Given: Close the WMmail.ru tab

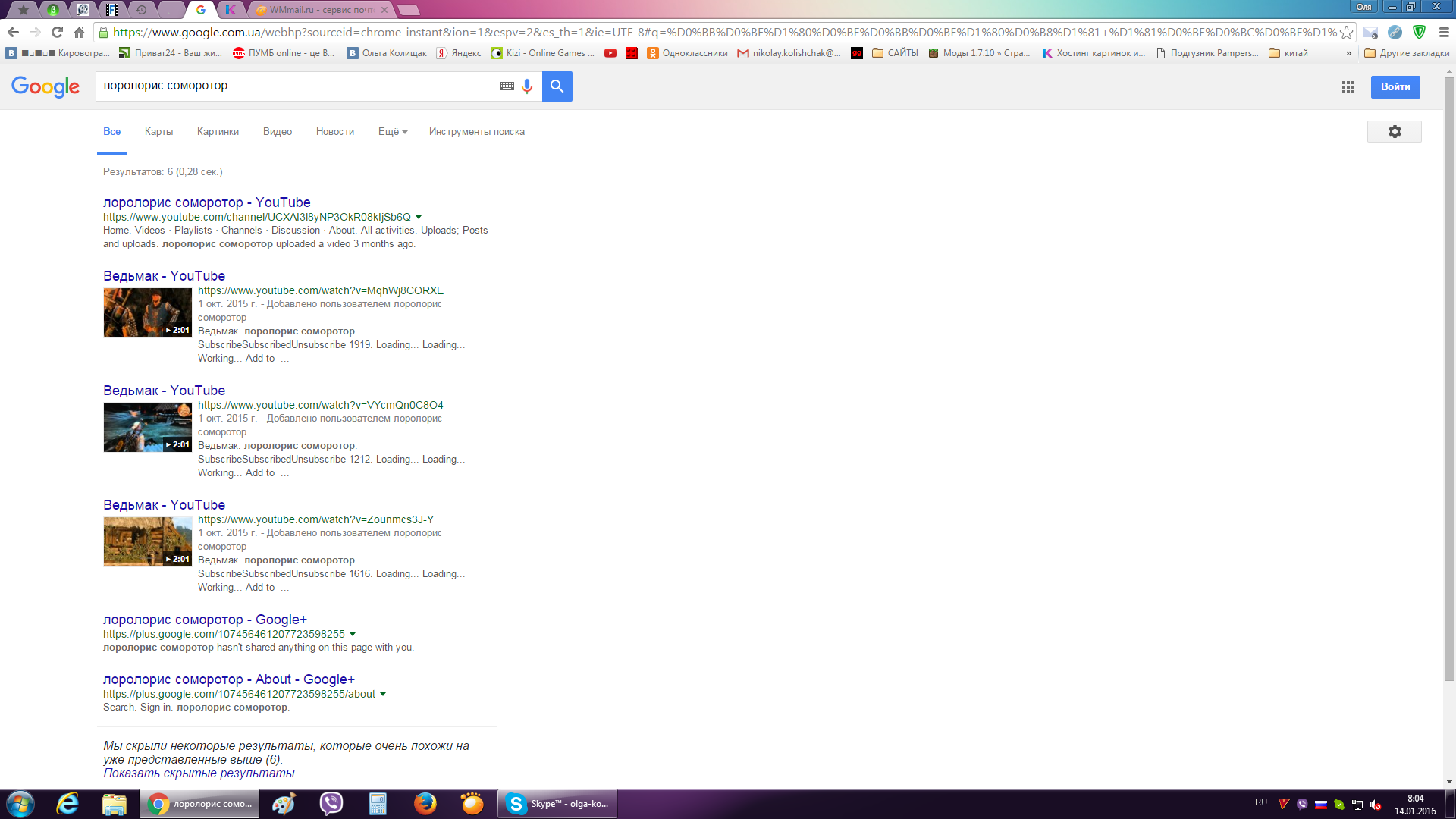Looking at the screenshot, I should point(384,10).
